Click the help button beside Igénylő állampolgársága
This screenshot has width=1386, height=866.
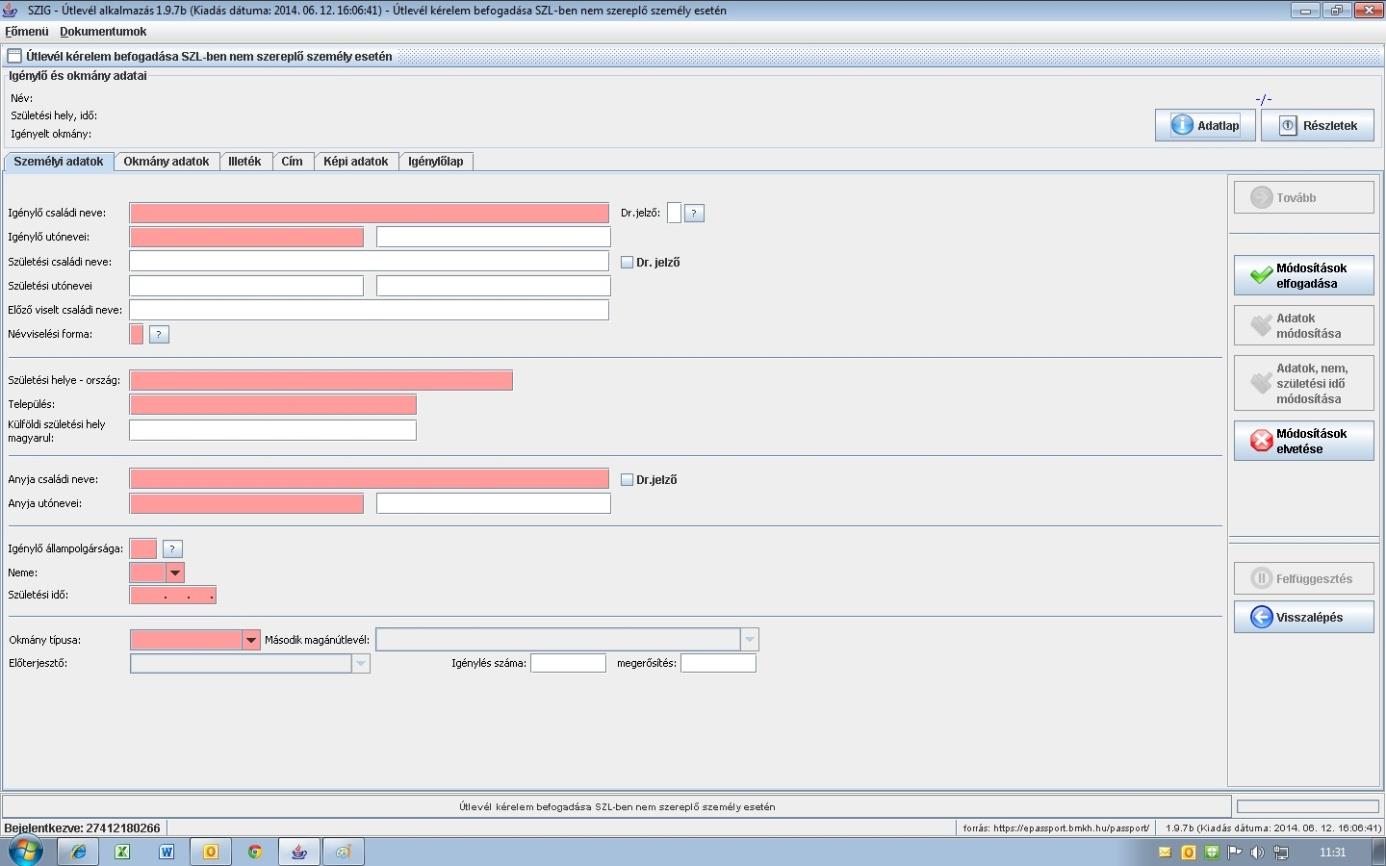tap(173, 548)
